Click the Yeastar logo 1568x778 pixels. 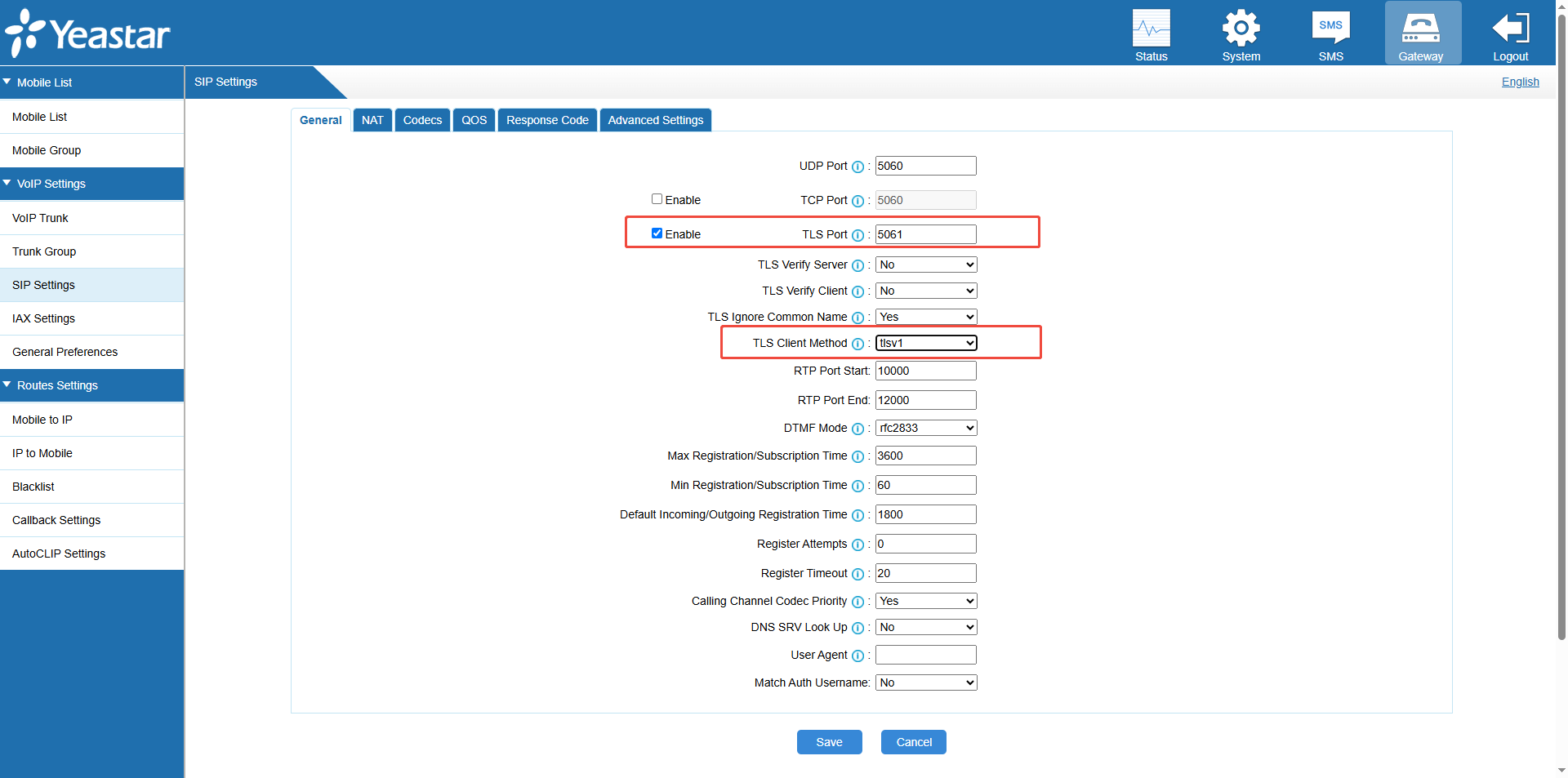coord(88,33)
